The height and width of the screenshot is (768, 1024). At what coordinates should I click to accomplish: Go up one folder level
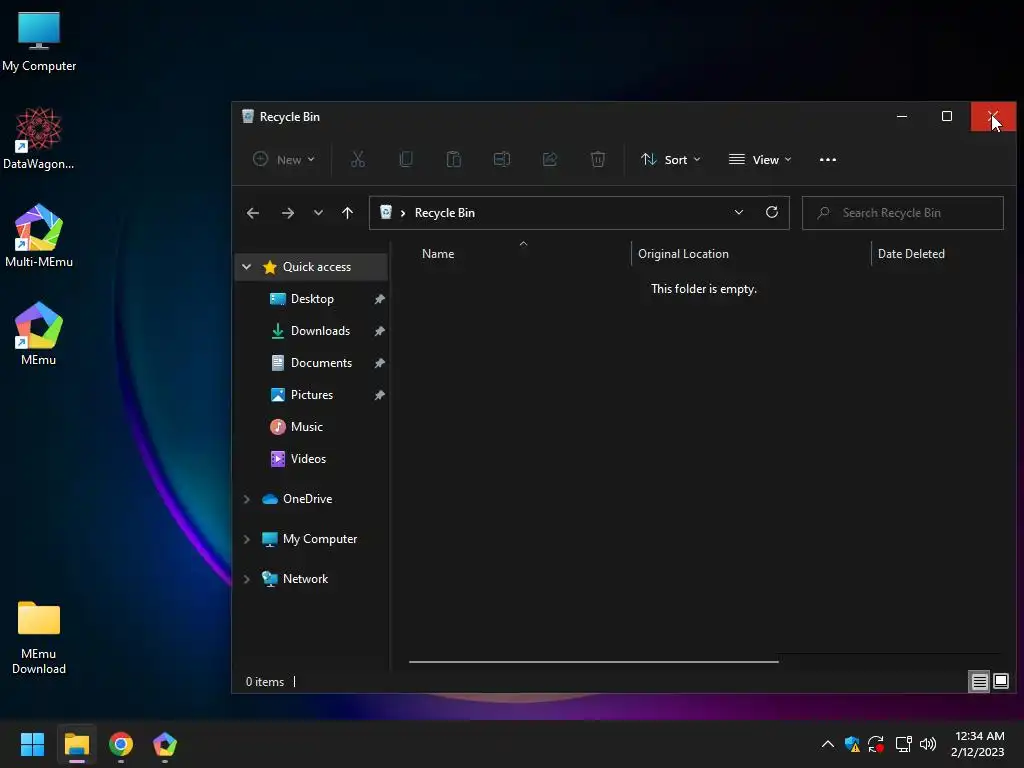(x=347, y=213)
